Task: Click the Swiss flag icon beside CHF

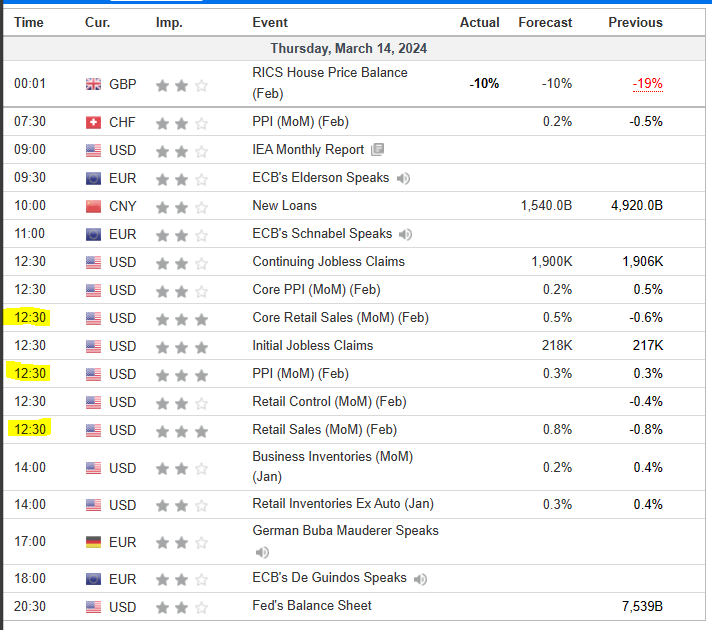Action: [93, 122]
